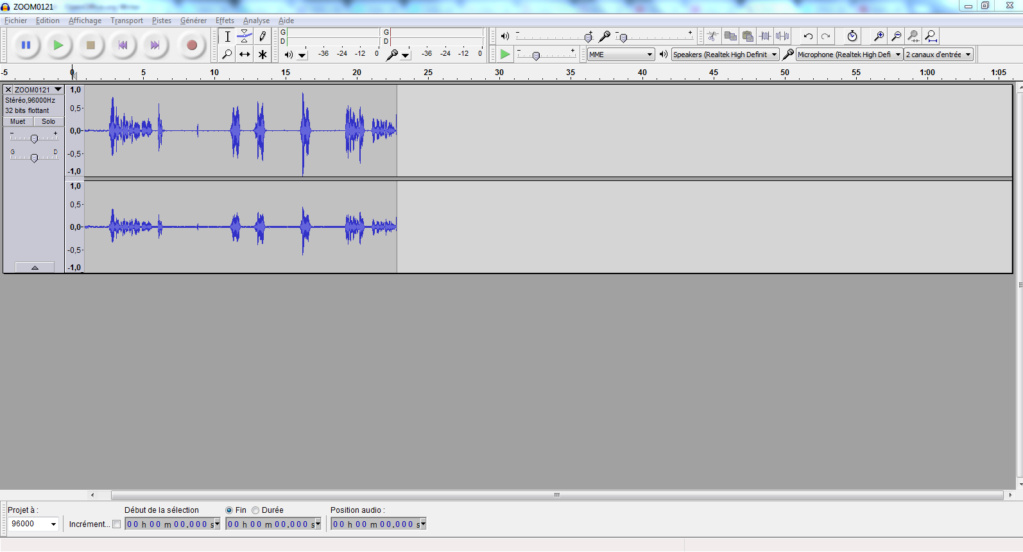Select the Durée radio button

coord(255,510)
